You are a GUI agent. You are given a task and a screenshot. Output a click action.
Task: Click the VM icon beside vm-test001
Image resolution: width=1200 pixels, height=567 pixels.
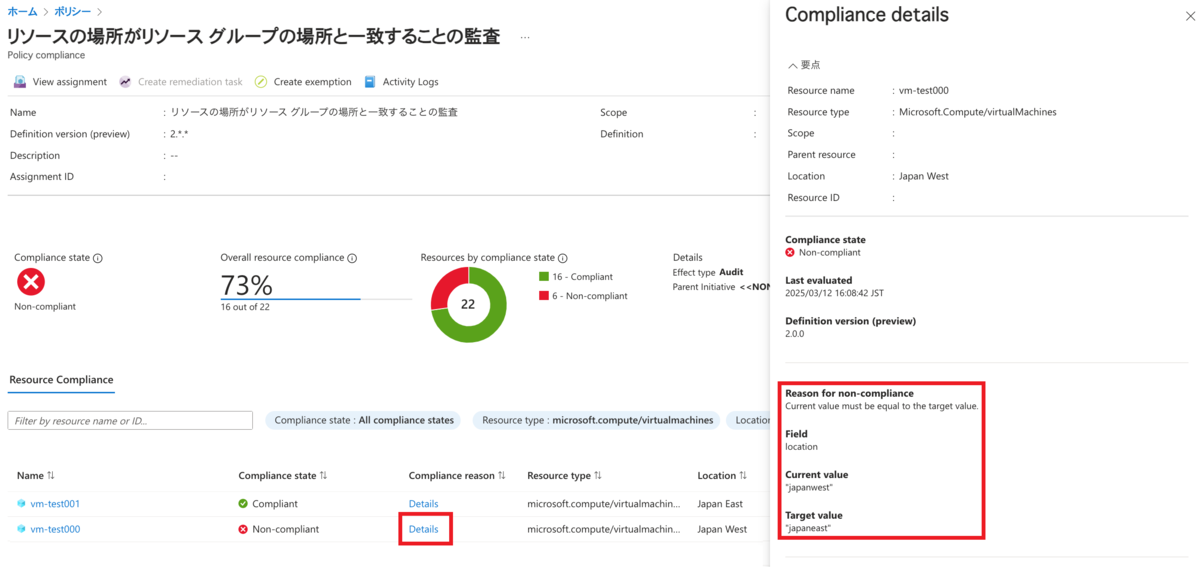tap(21, 504)
